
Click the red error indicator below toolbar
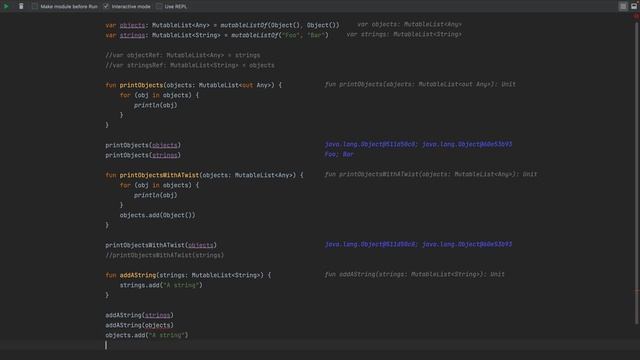(636, 16)
